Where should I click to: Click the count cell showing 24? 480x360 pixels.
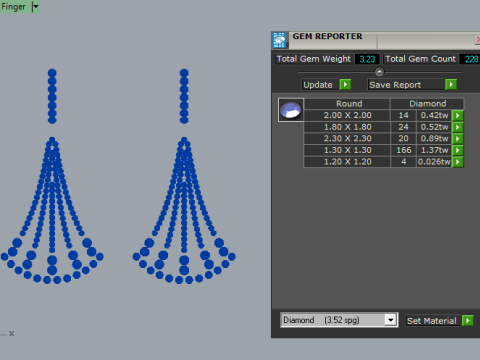[403, 127]
